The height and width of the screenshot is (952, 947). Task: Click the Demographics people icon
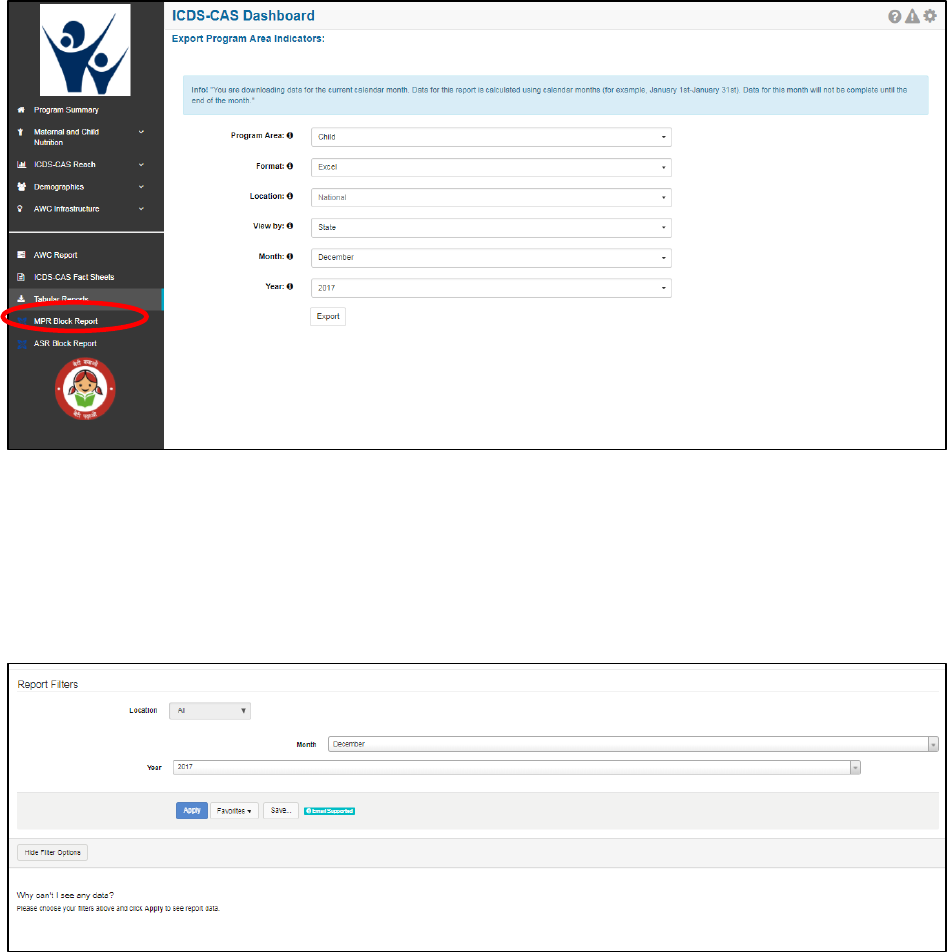click(22, 187)
